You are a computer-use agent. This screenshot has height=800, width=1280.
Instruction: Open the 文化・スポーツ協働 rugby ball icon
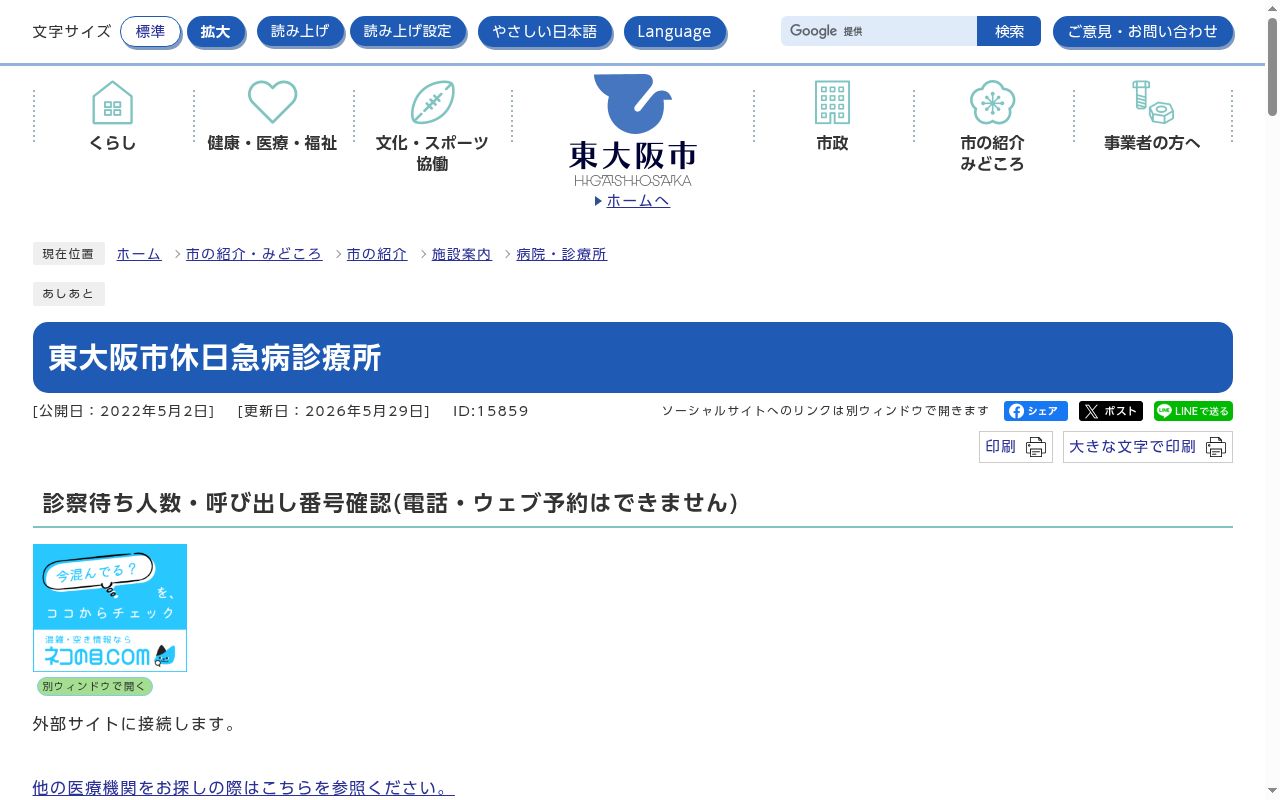tap(432, 102)
